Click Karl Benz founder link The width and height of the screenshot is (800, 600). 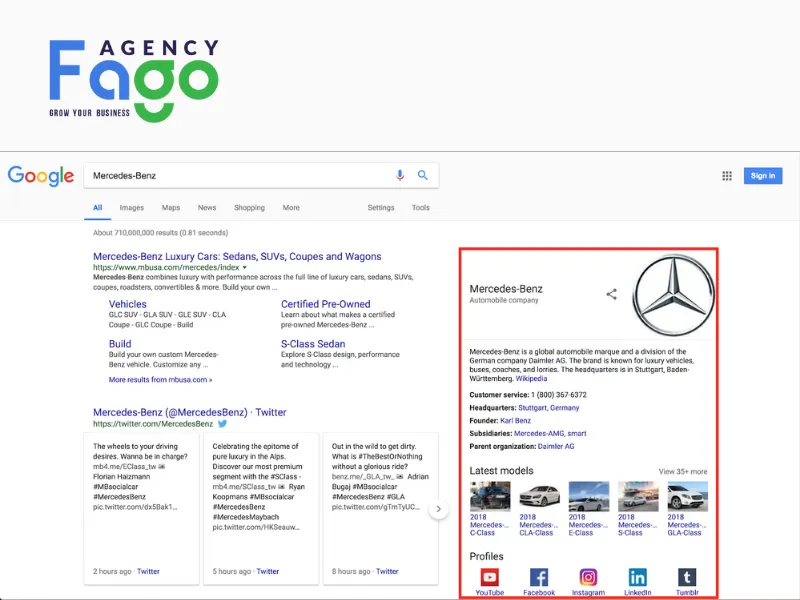point(515,421)
